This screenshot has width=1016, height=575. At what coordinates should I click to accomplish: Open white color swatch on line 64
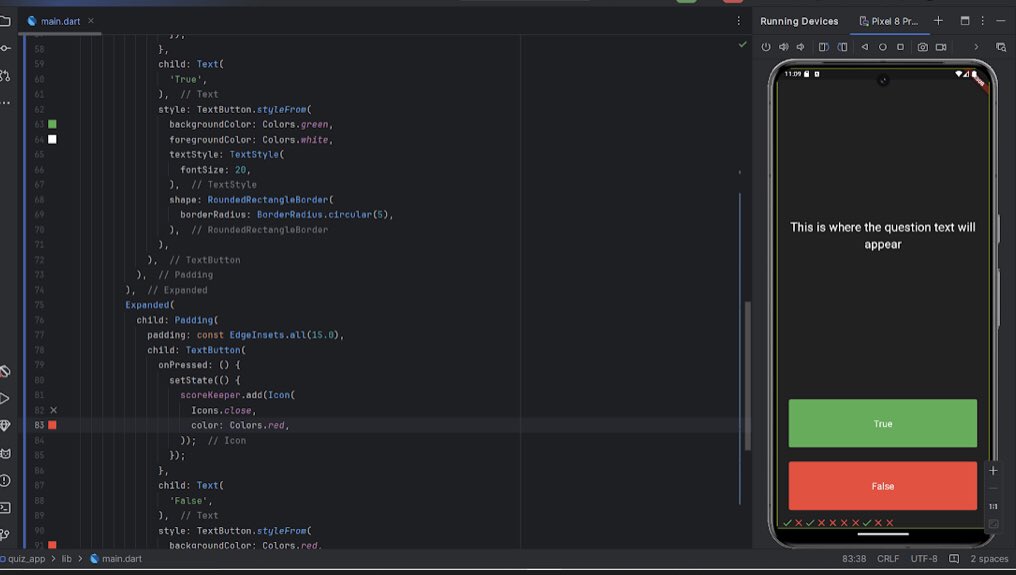coord(52,139)
